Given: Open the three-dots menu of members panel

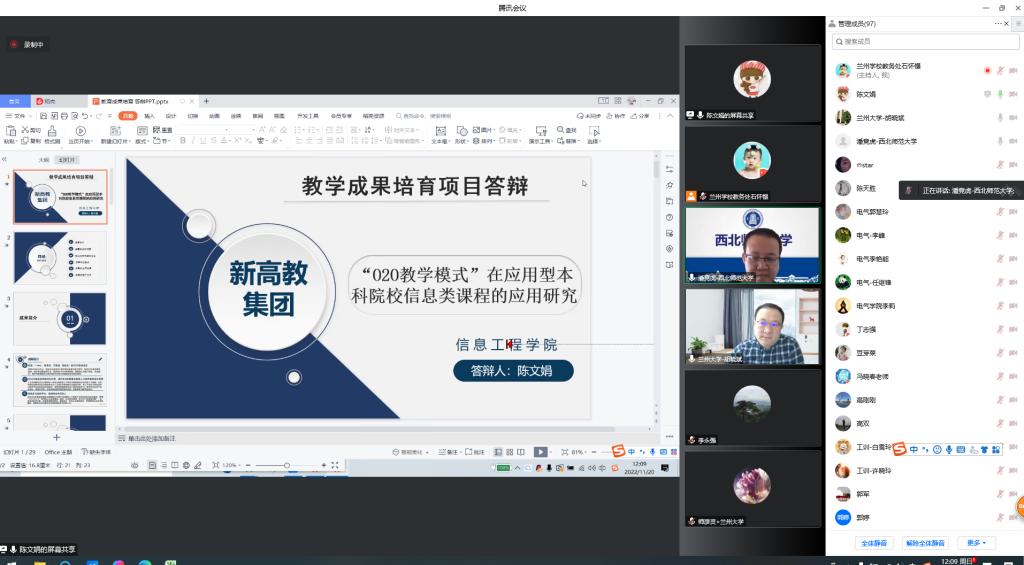Looking at the screenshot, I should point(997,23).
